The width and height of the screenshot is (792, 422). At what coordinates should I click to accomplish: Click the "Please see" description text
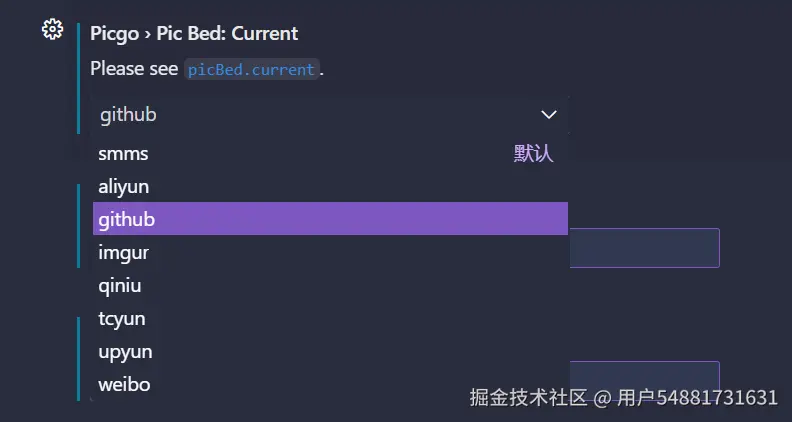point(135,70)
